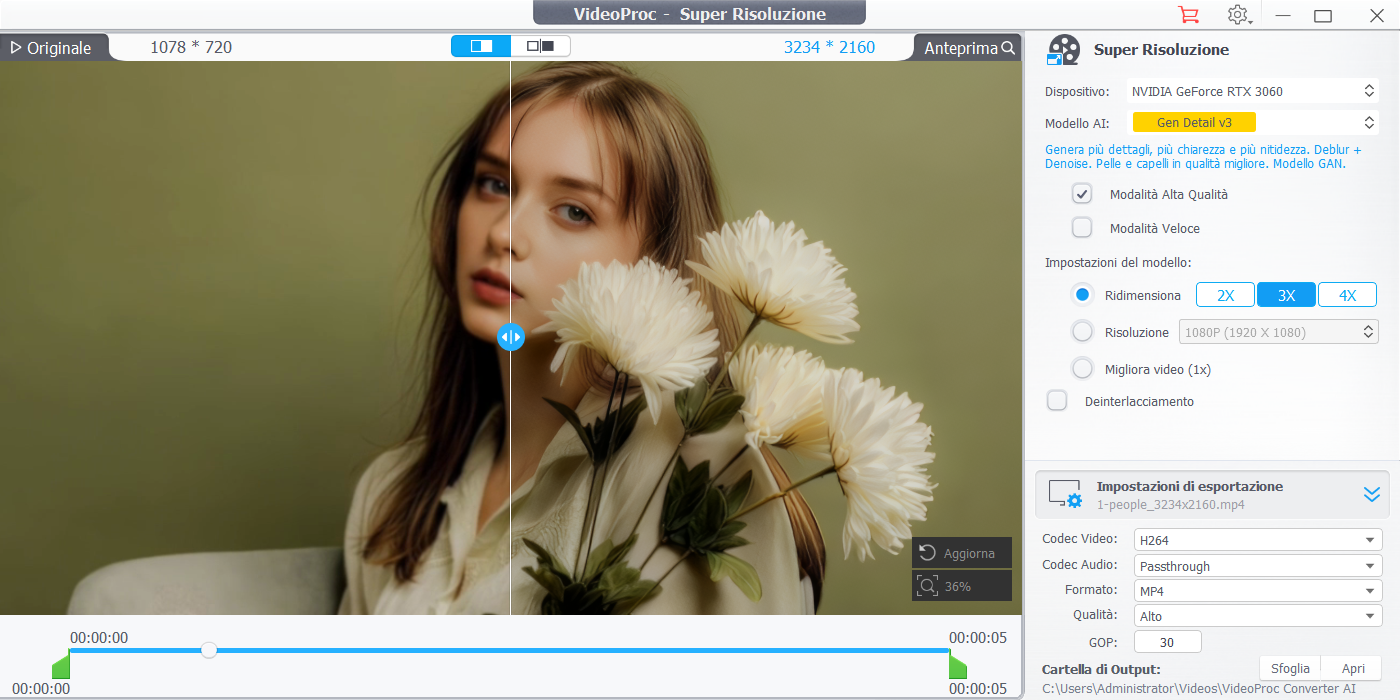
Task: Enable the Deinterlacciamento checkbox
Action: [x=1057, y=401]
